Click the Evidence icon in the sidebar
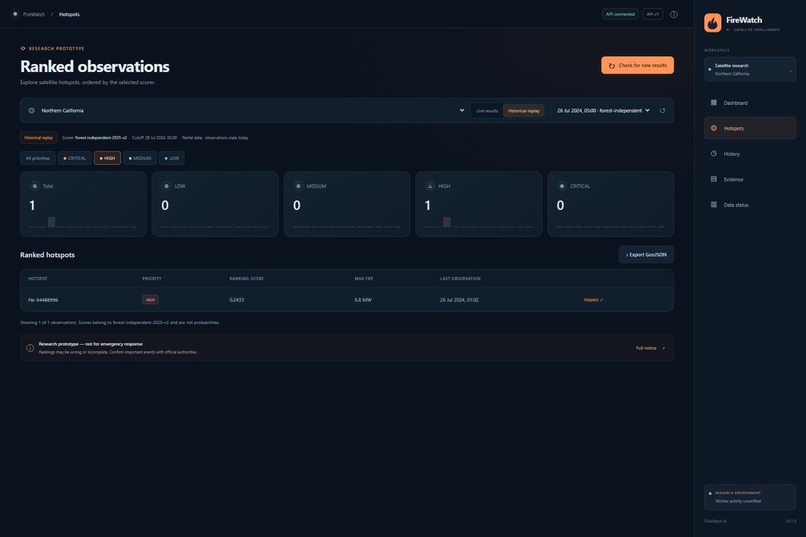Screen dimensions: 806x537 tap(713, 179)
